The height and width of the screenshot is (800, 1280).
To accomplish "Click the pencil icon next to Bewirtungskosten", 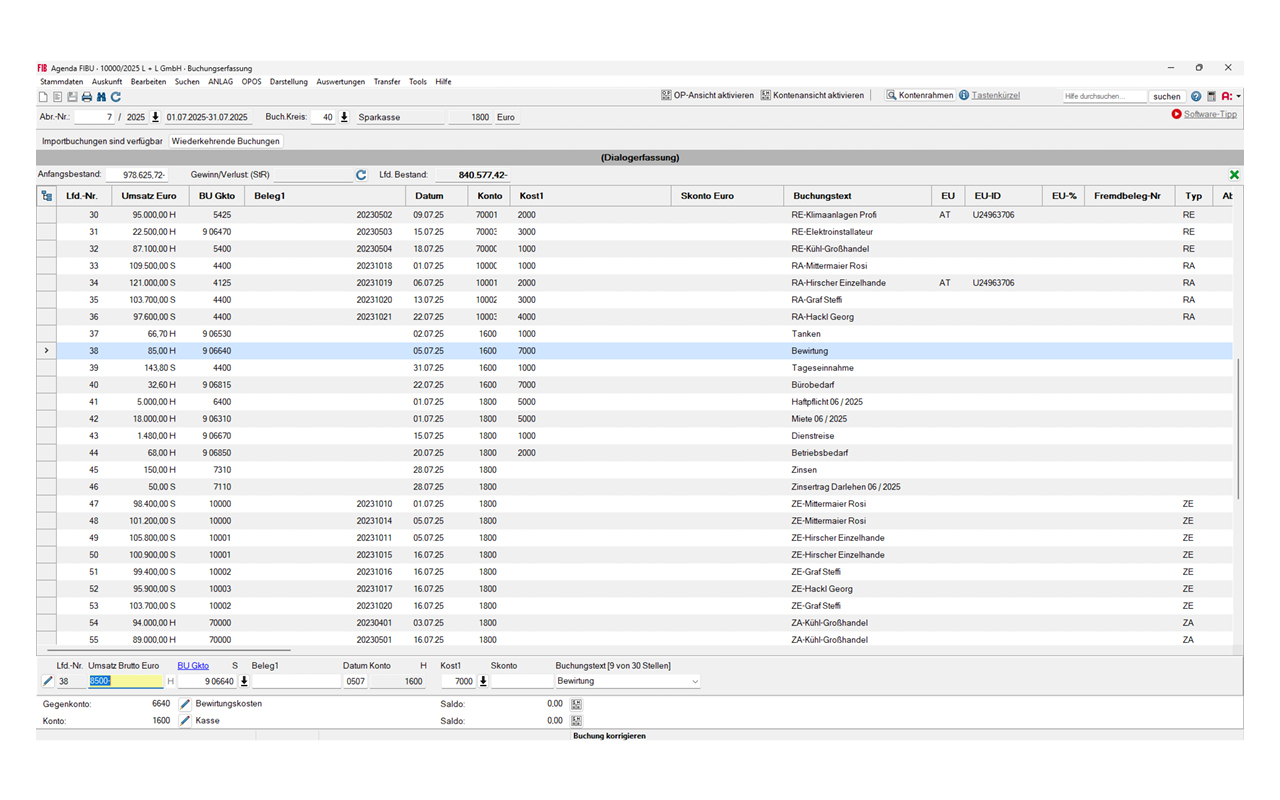I will pyautogui.click(x=185, y=704).
